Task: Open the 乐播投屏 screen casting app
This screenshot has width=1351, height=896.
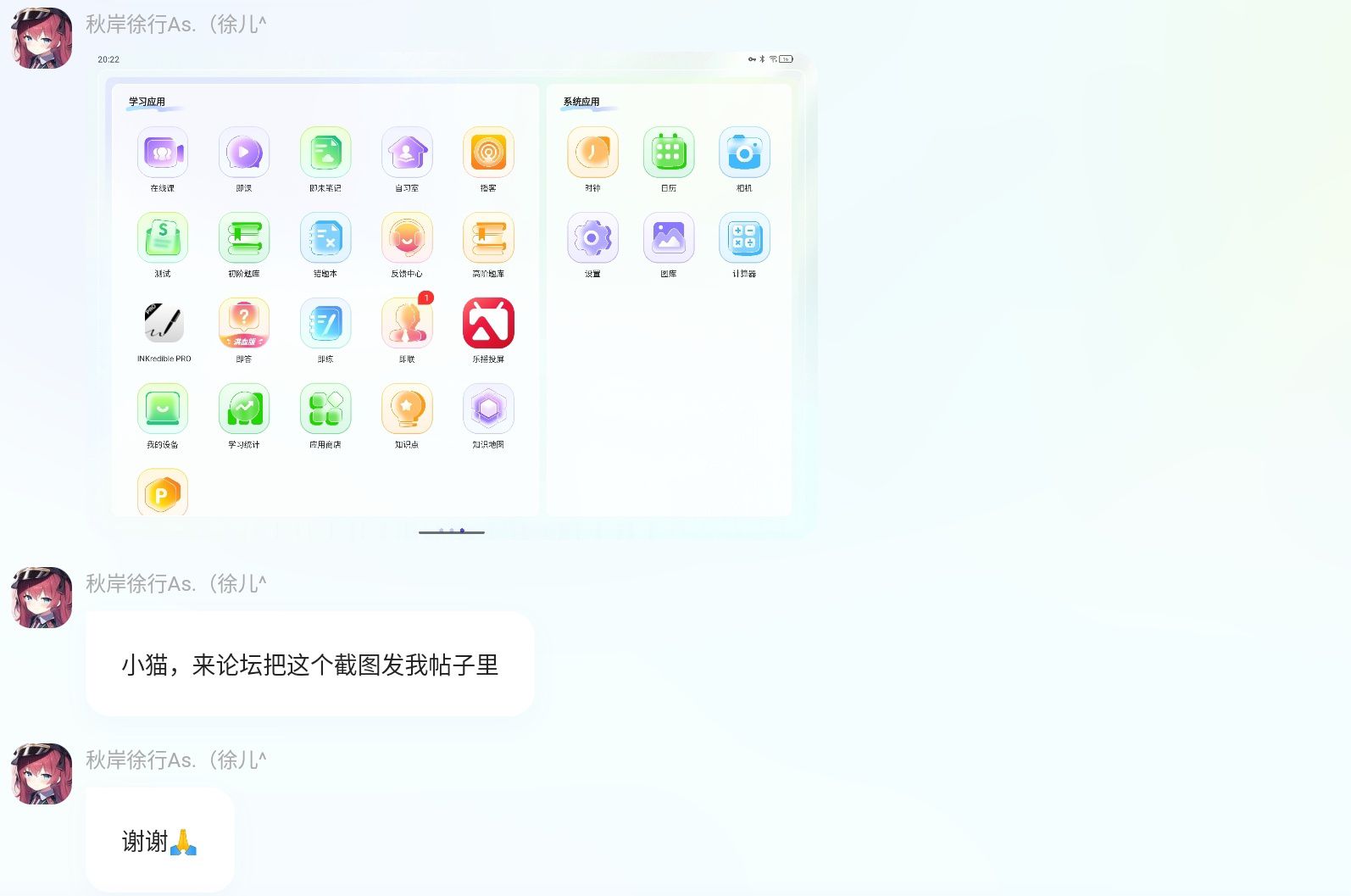Action: [x=488, y=324]
